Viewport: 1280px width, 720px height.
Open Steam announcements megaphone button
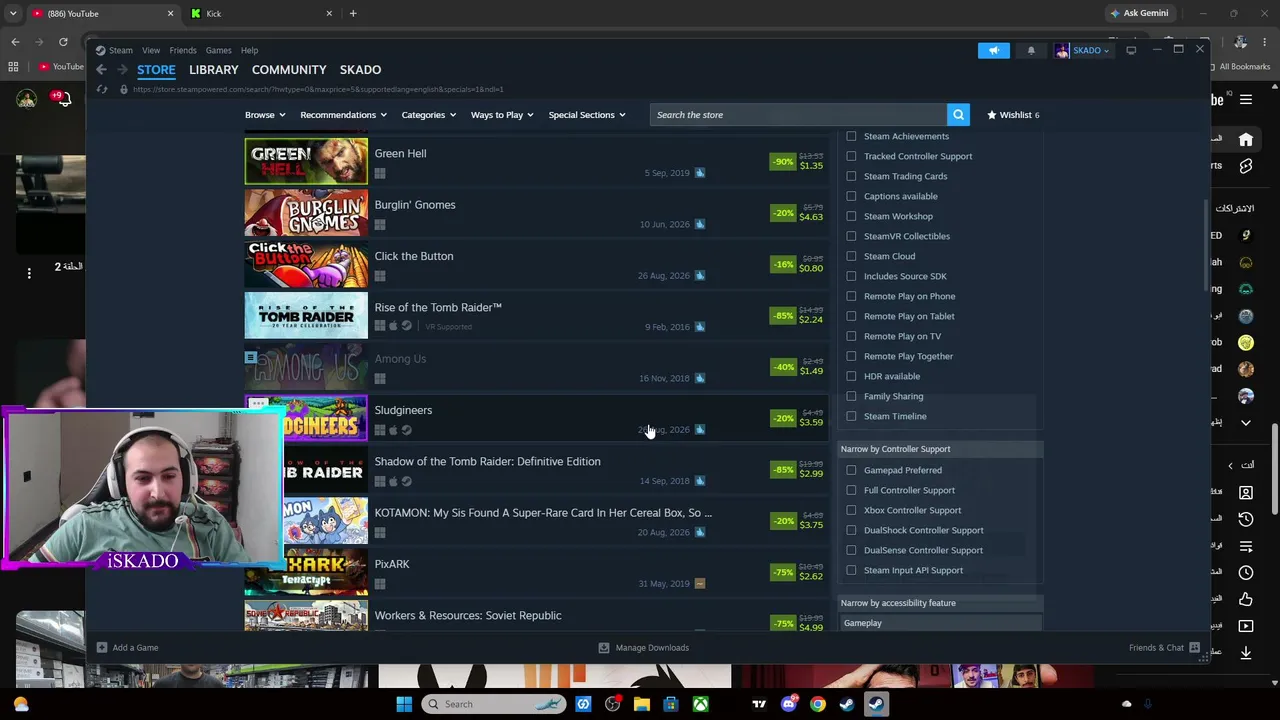993,50
